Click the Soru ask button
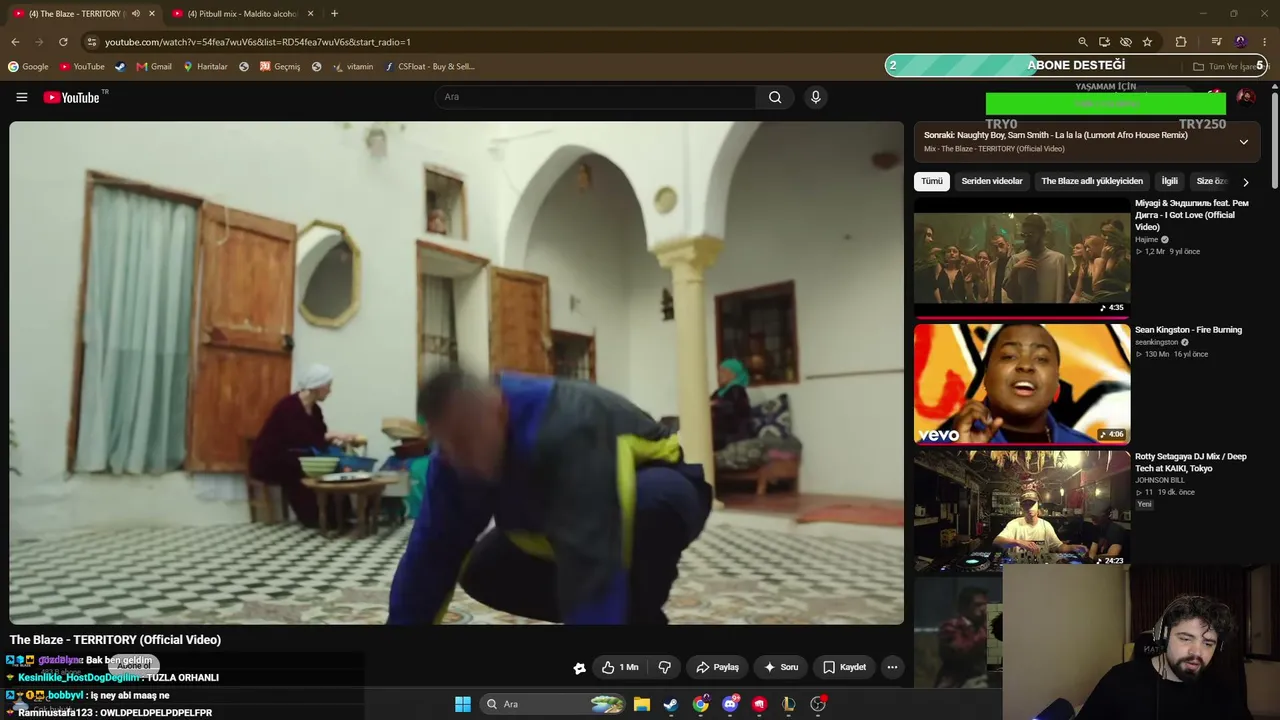Screen dimensions: 1280x720 pos(781,667)
